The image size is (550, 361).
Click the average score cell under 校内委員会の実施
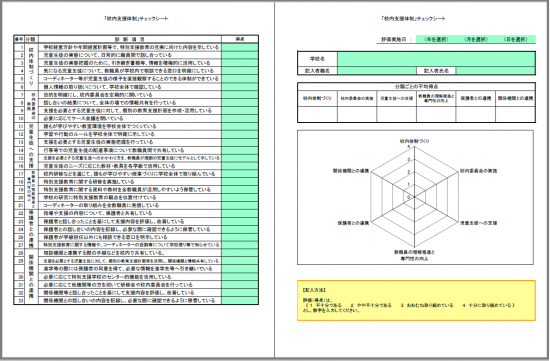[357, 114]
